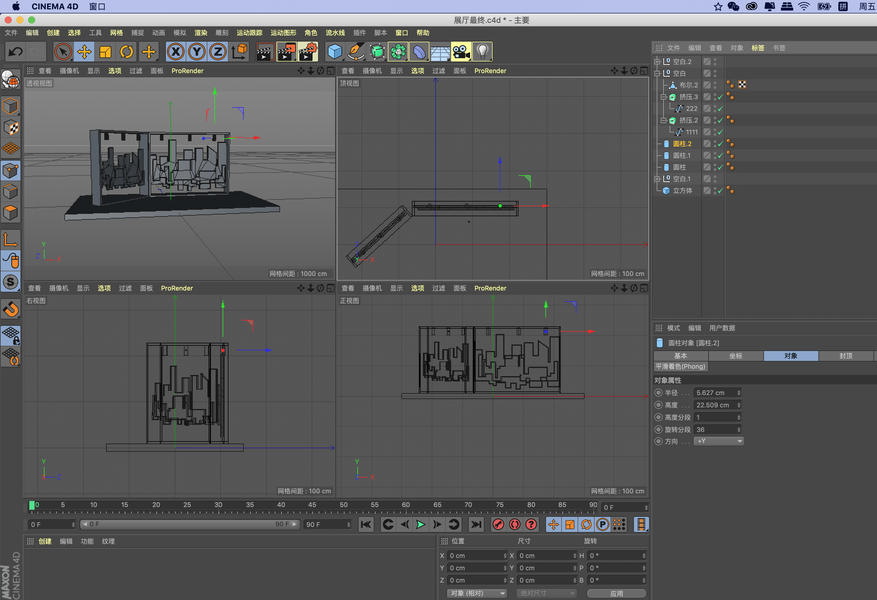Click the blue Deformer capsule icon
This screenshot has height=600, width=877.
tap(419, 52)
